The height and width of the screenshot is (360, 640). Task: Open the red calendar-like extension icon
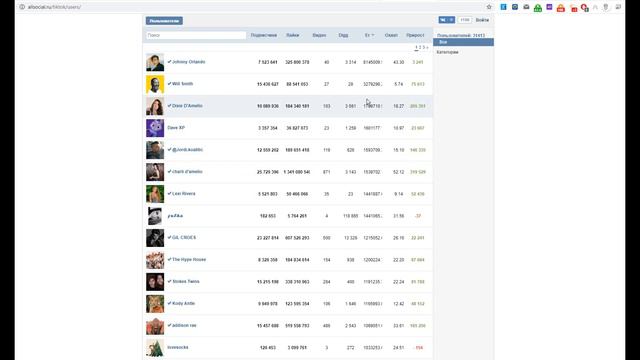coord(574,9)
